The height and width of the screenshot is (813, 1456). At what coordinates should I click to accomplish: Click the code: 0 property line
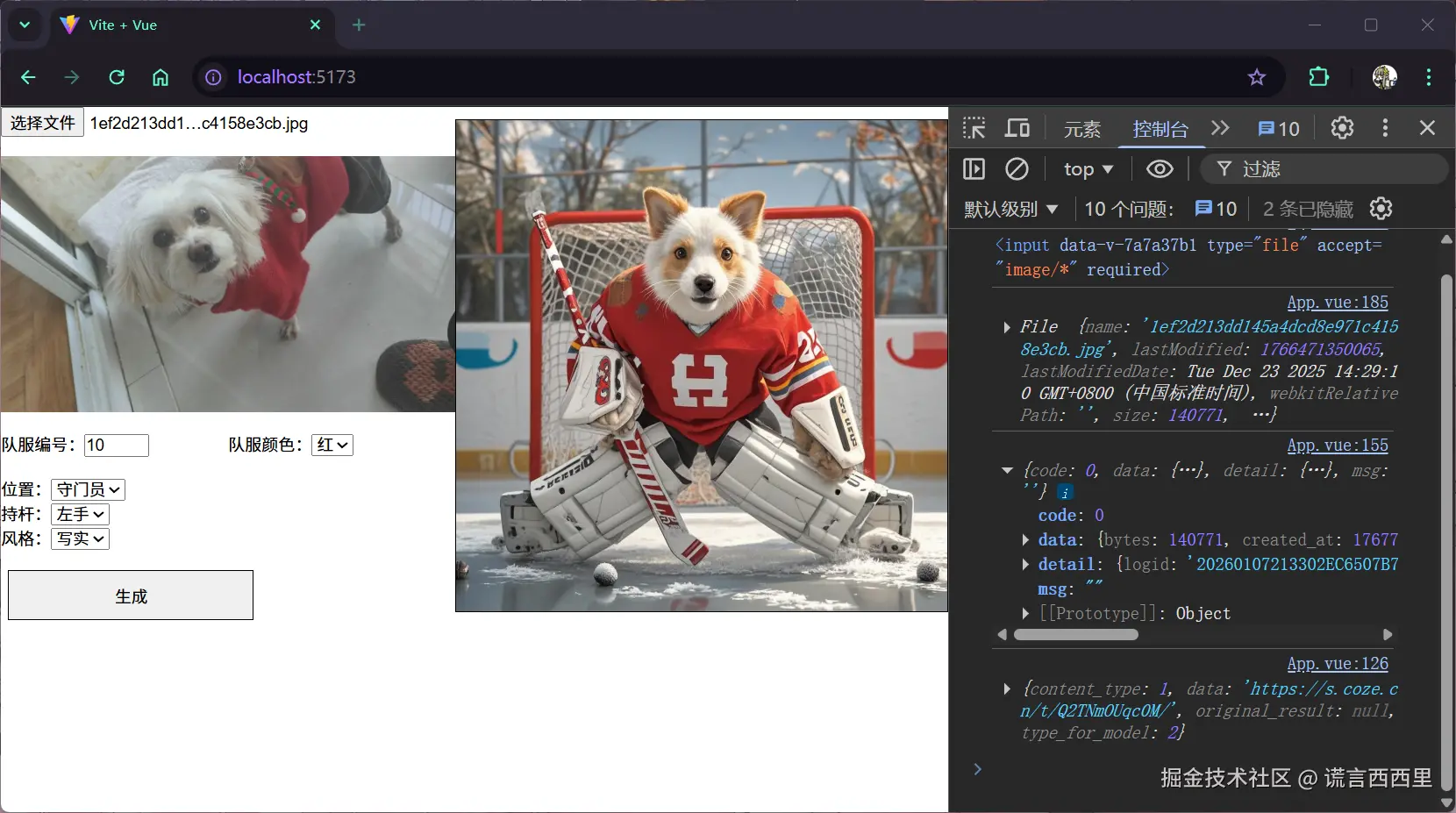[x=1071, y=515]
